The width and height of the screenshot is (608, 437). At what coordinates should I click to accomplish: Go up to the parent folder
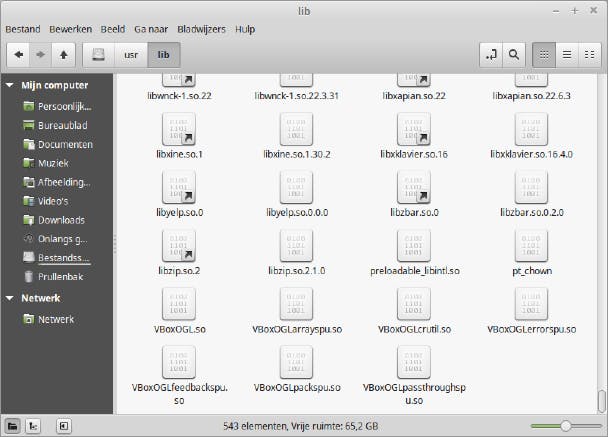[x=64, y=55]
